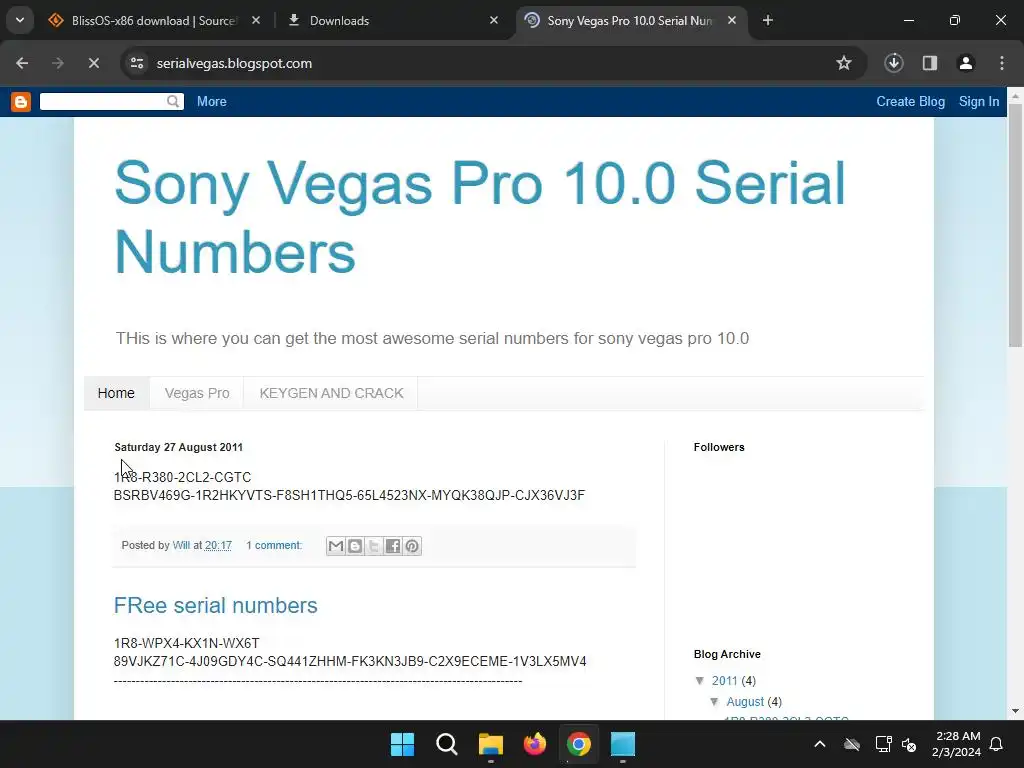Screen dimensions: 1024x768
Task: Click the Blogger search input field
Action: pos(103,101)
